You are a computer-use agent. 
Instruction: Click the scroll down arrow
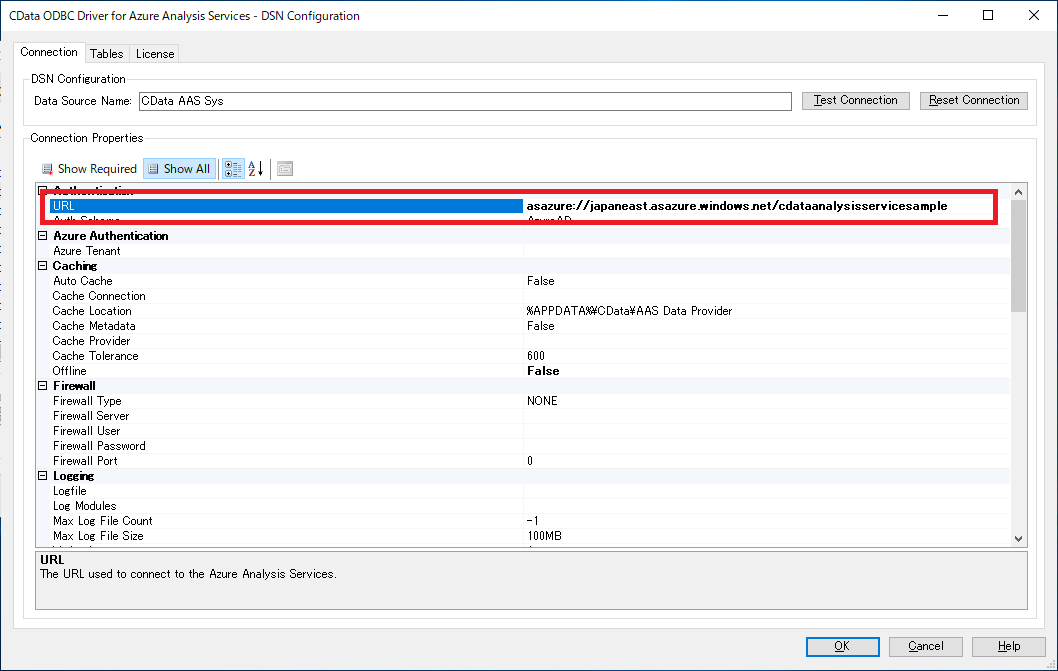1018,539
